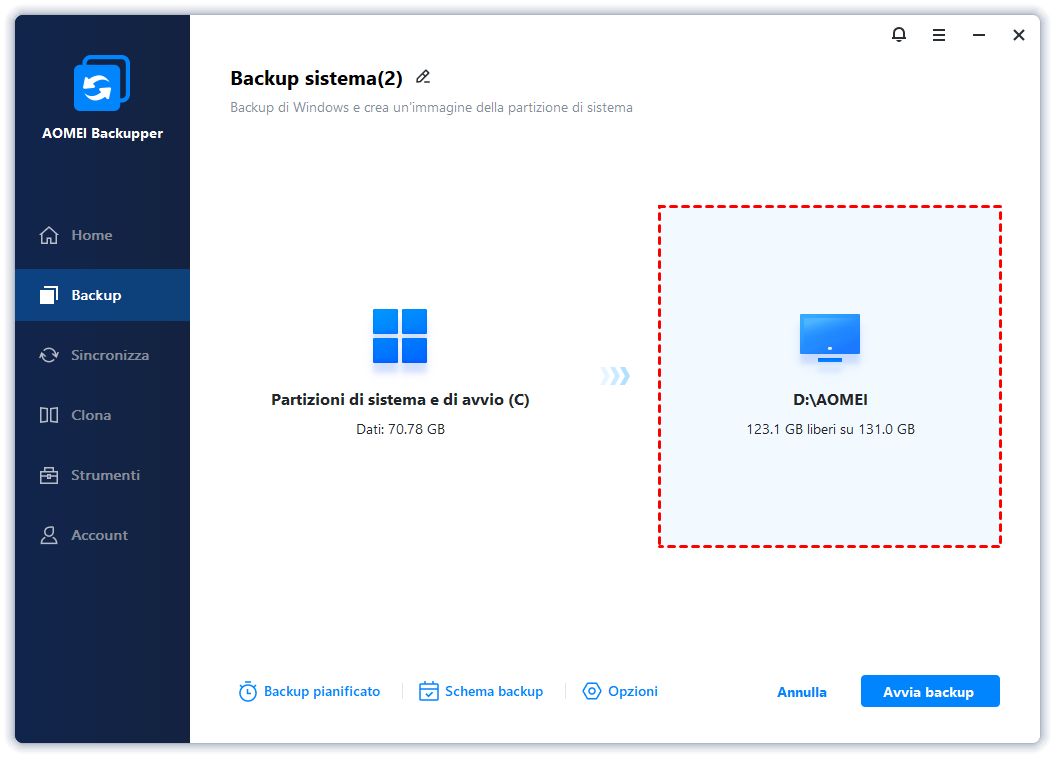The image size is (1055, 758).
Task: Click the pencil icon to rename backup
Action: point(423,77)
